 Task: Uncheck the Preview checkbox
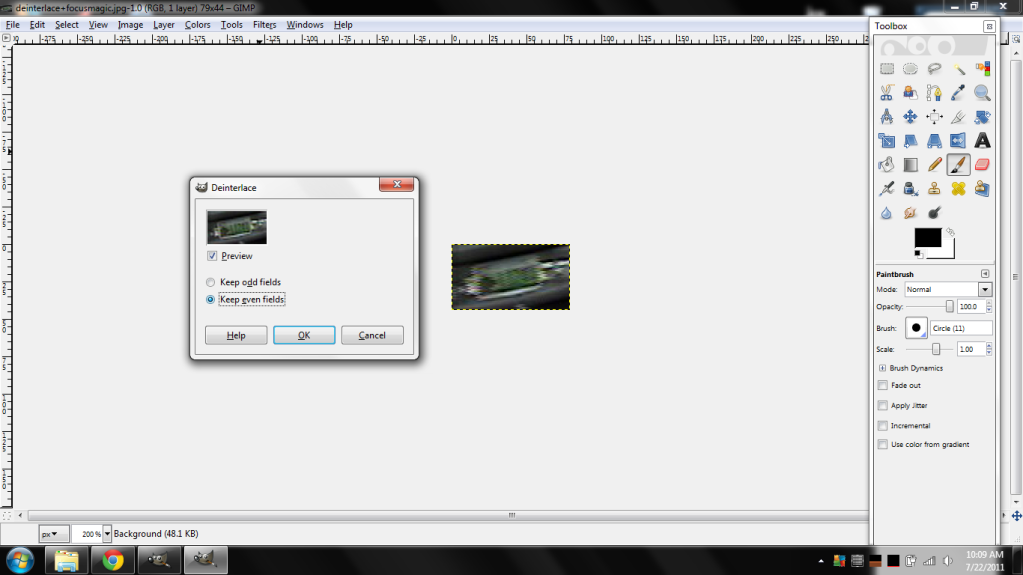[211, 256]
